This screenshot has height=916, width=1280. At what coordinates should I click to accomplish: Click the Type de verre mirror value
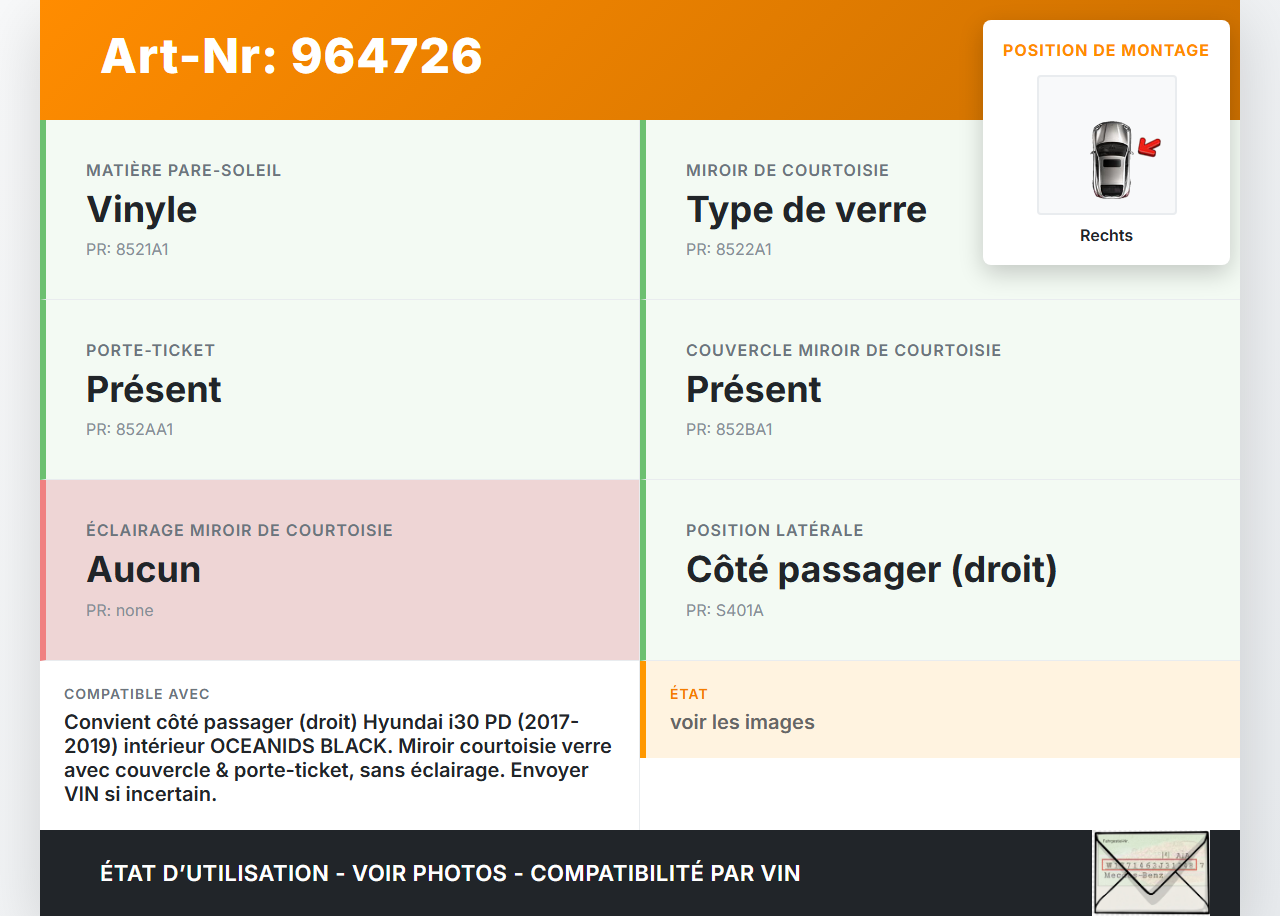[x=806, y=210]
